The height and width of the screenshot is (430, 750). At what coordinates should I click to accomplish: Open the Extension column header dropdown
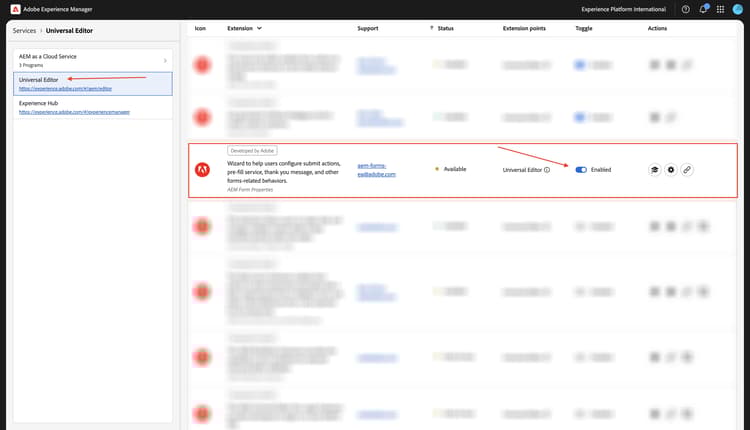click(259, 28)
